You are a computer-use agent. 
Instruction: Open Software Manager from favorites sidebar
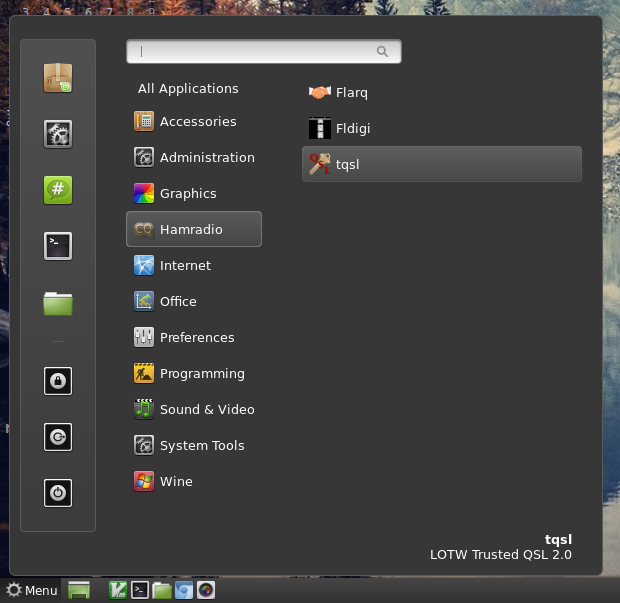(x=58, y=78)
